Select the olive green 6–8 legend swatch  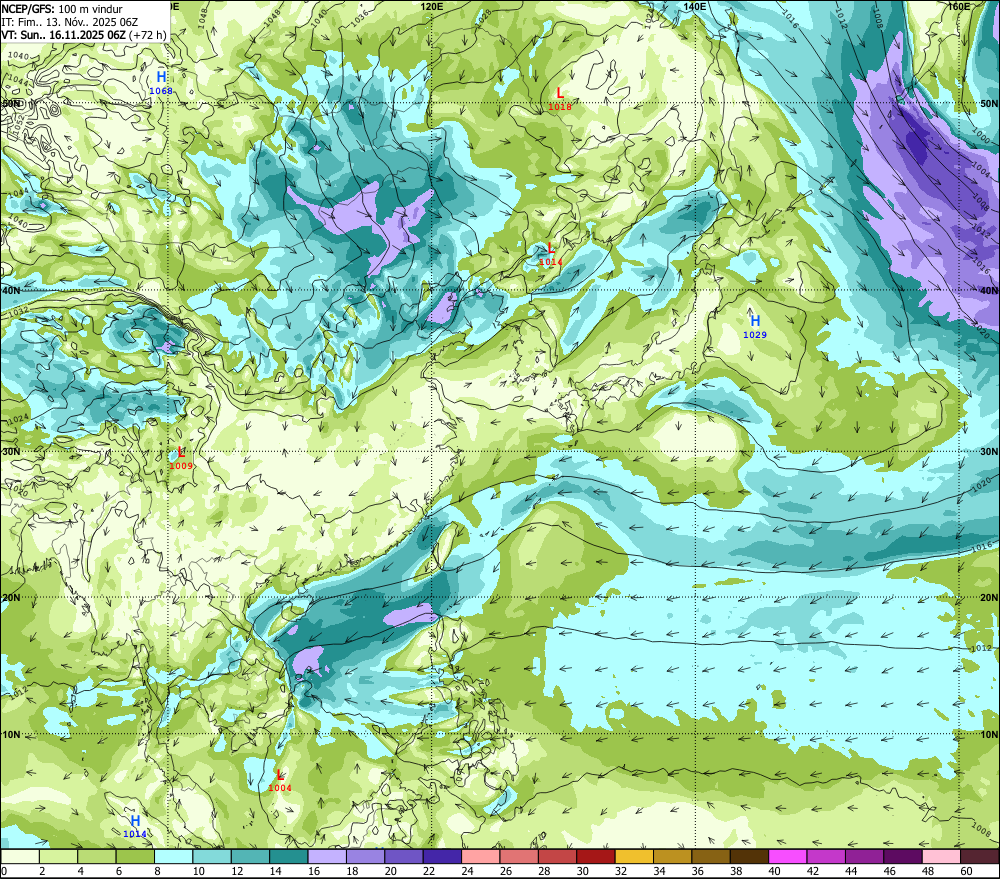(x=135, y=856)
